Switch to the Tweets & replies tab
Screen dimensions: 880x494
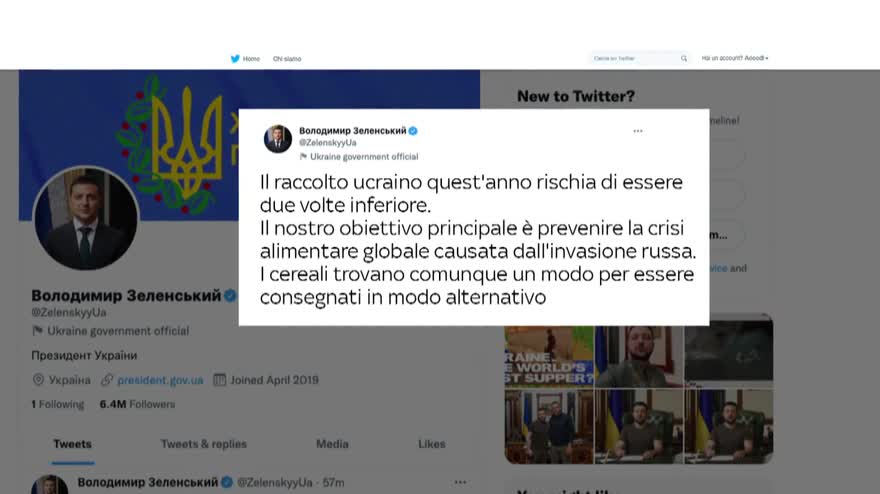204,444
